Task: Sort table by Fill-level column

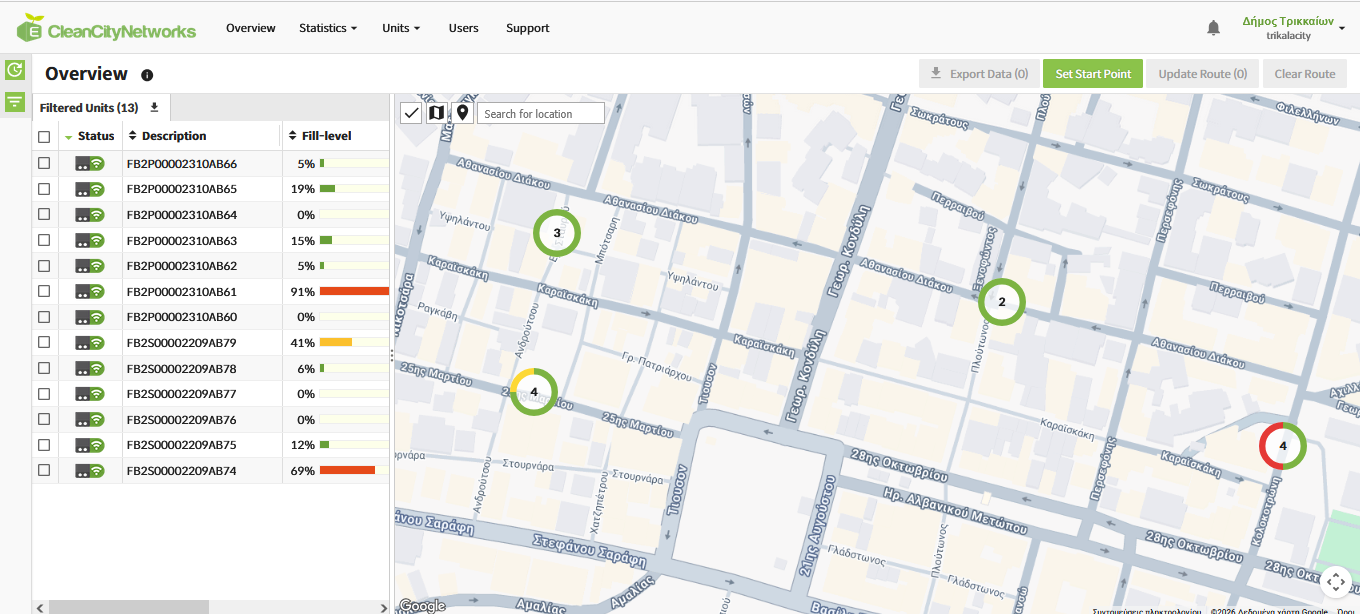Action: (x=326, y=136)
